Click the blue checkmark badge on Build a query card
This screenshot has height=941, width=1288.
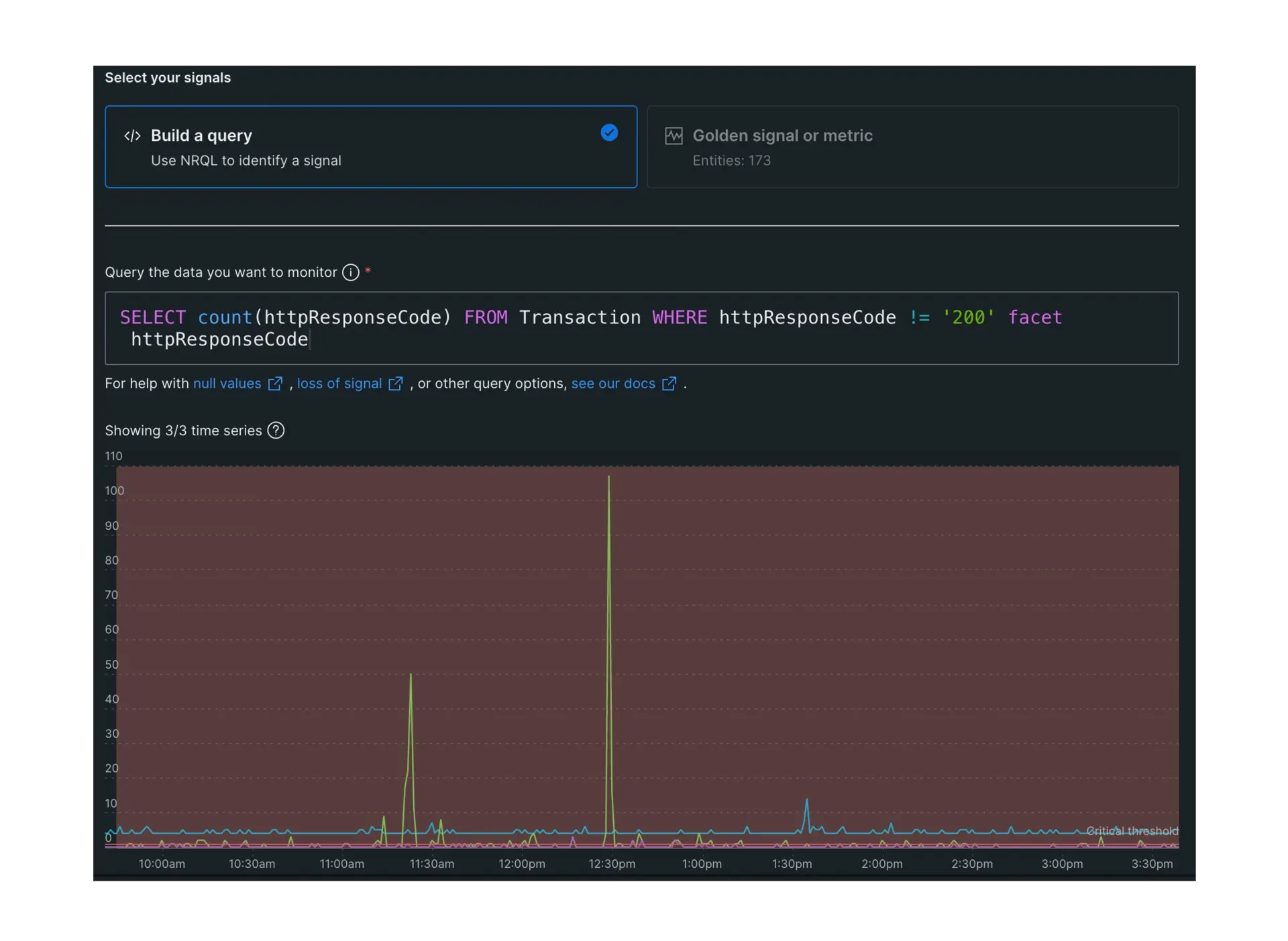click(x=609, y=133)
